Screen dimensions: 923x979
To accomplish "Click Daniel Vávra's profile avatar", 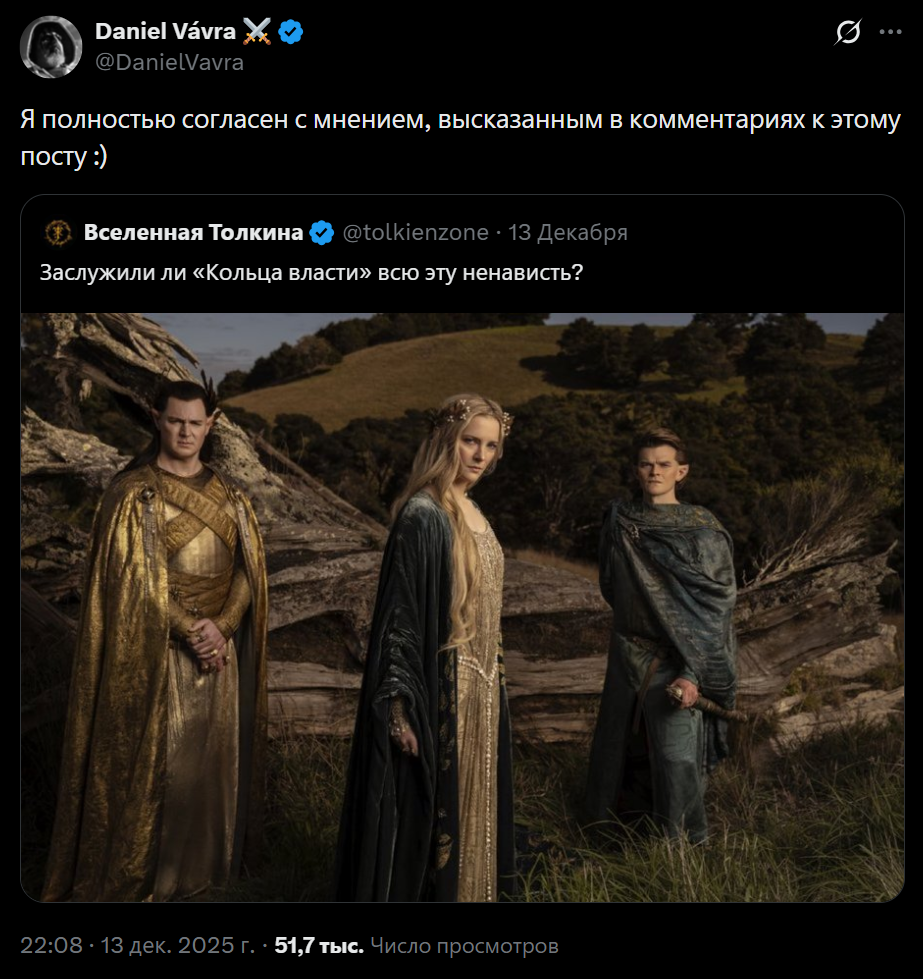I will point(51,47).
